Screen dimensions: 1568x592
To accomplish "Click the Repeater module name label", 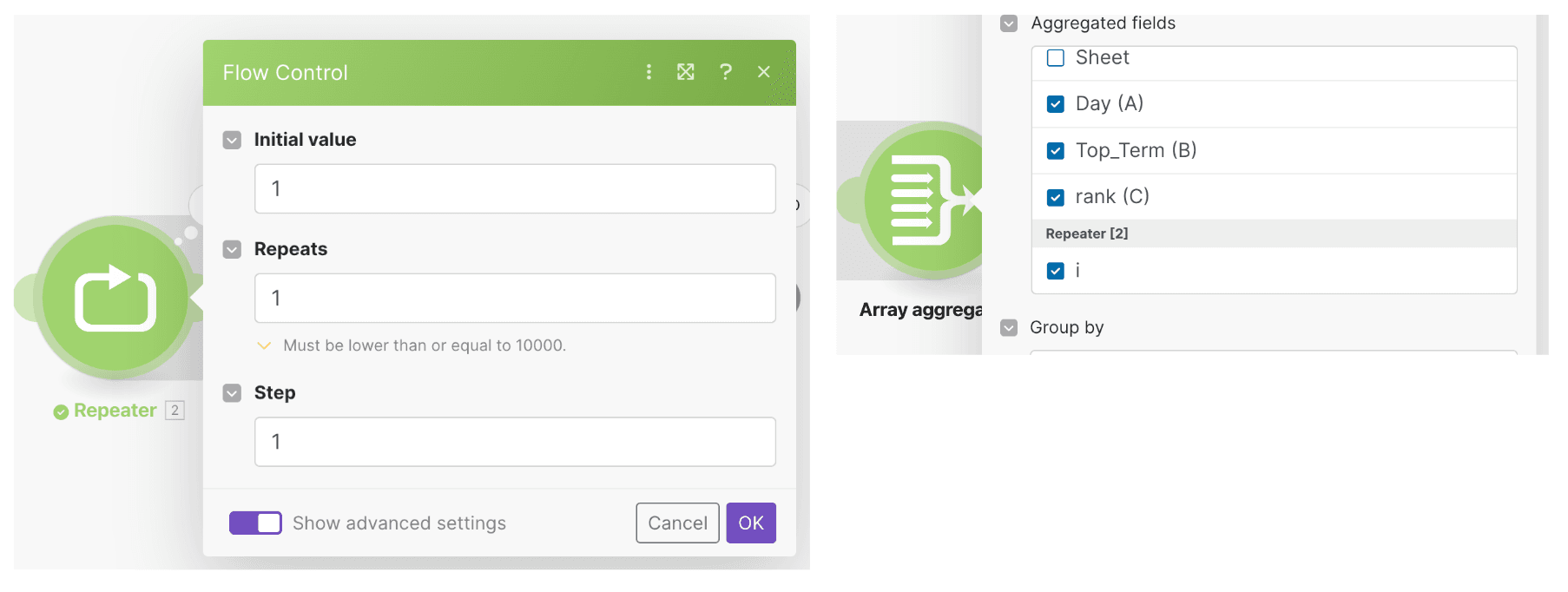I will point(115,411).
